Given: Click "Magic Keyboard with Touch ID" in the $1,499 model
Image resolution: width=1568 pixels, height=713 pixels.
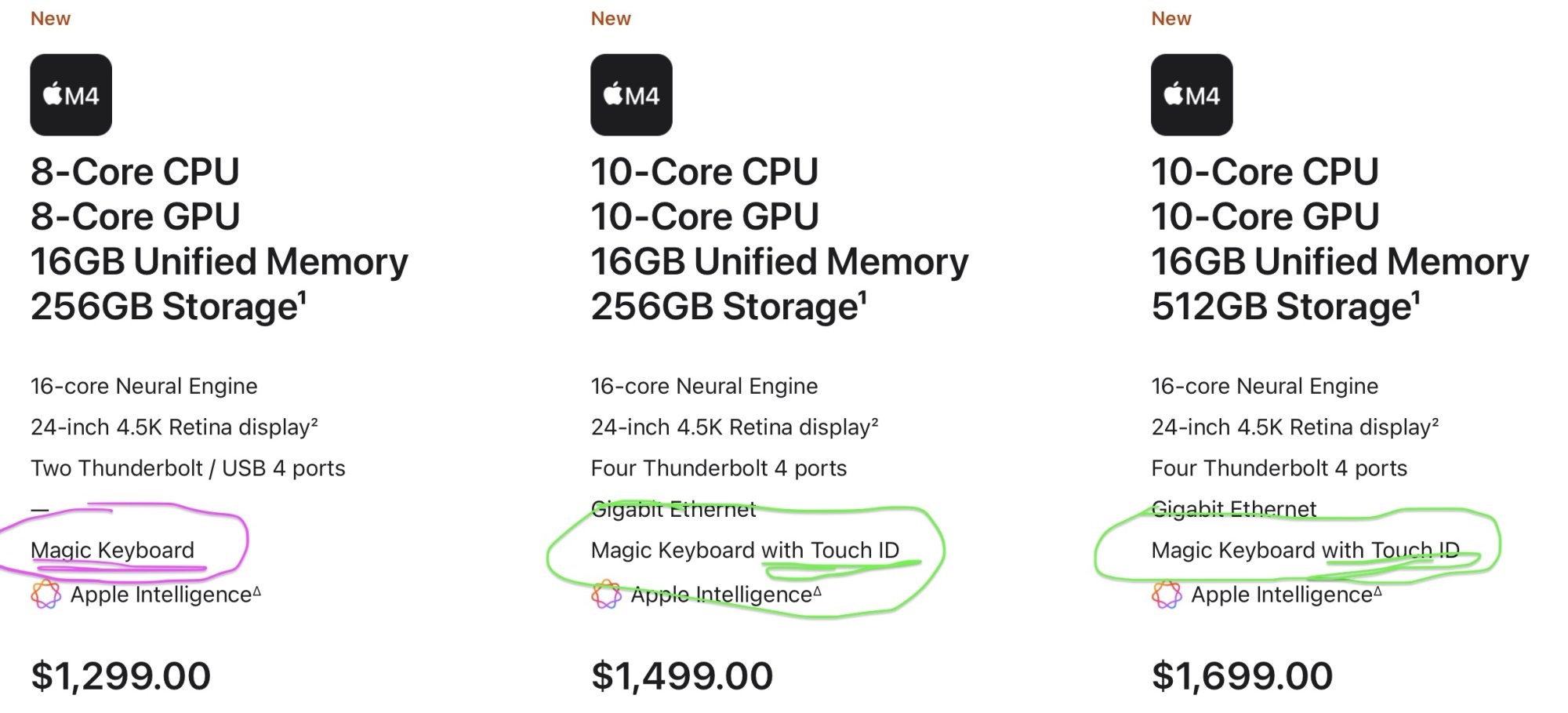Looking at the screenshot, I should (x=745, y=550).
